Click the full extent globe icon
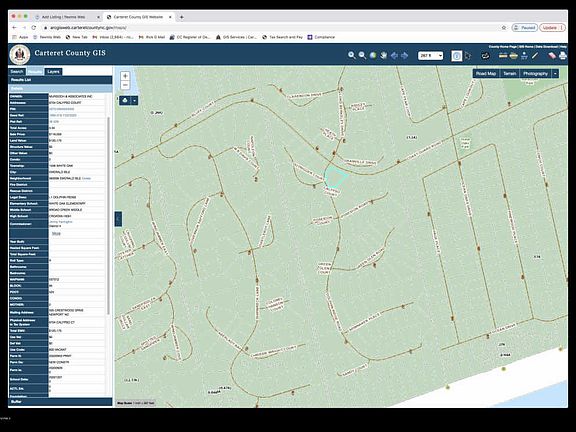 coord(373,55)
